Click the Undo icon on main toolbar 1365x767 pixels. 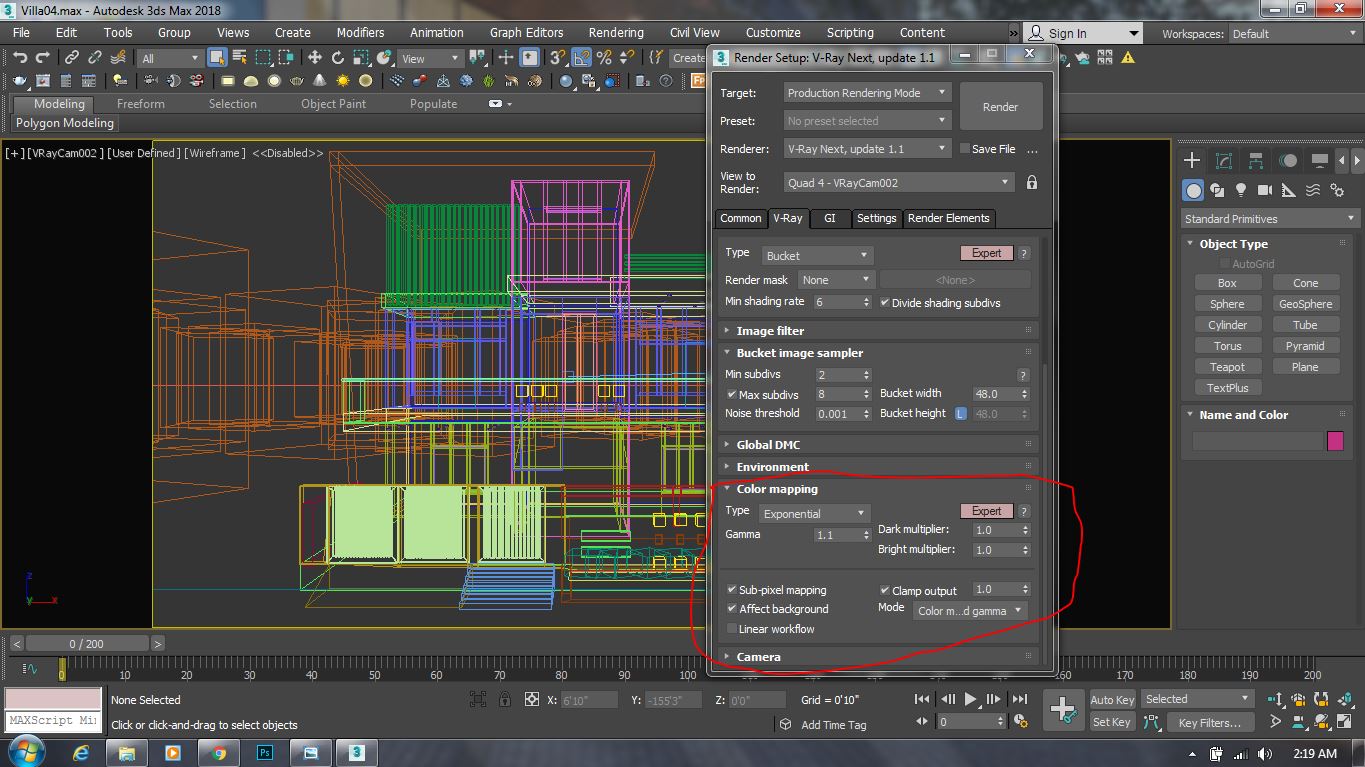coord(19,57)
